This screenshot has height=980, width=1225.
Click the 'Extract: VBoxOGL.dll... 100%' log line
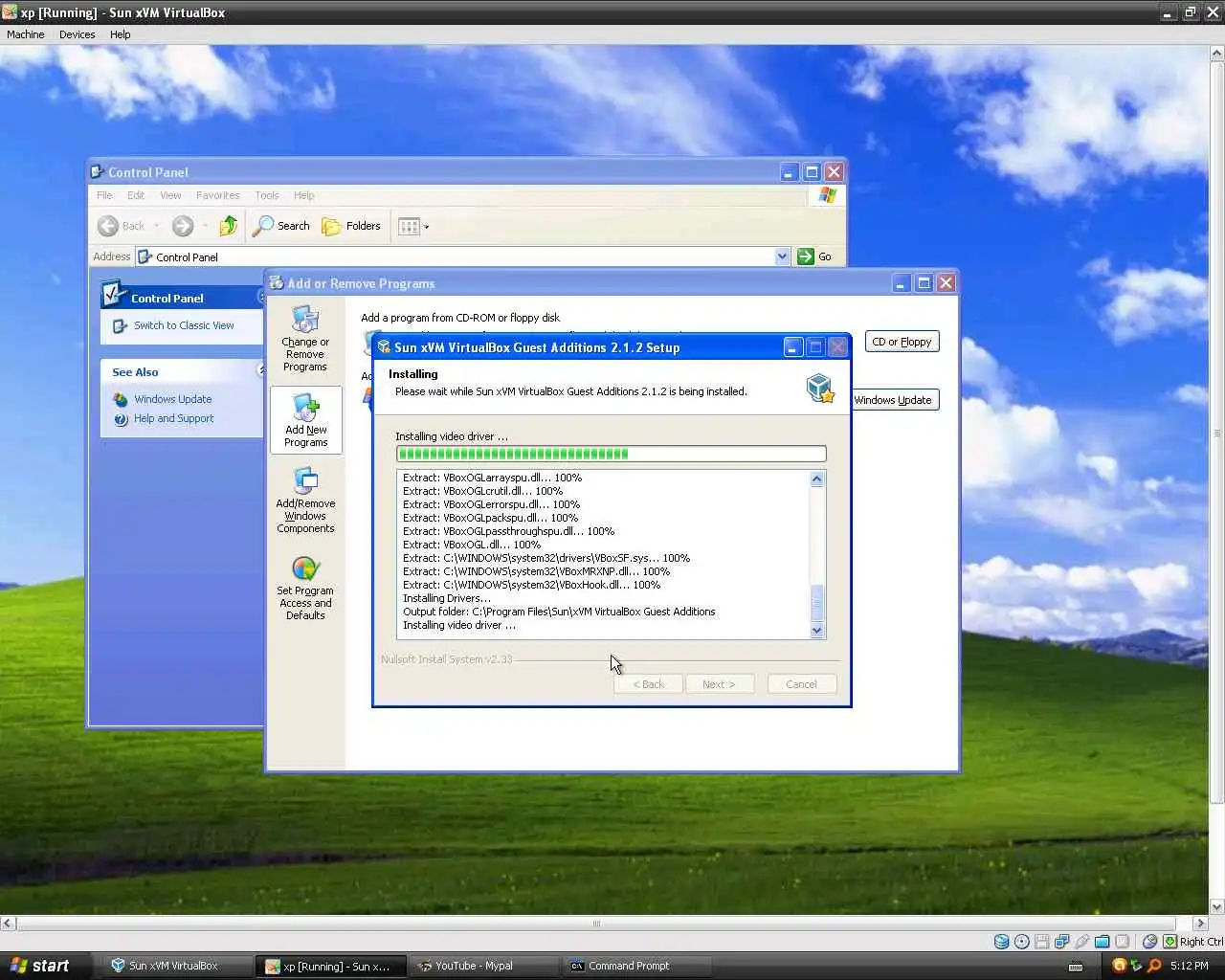(x=472, y=545)
